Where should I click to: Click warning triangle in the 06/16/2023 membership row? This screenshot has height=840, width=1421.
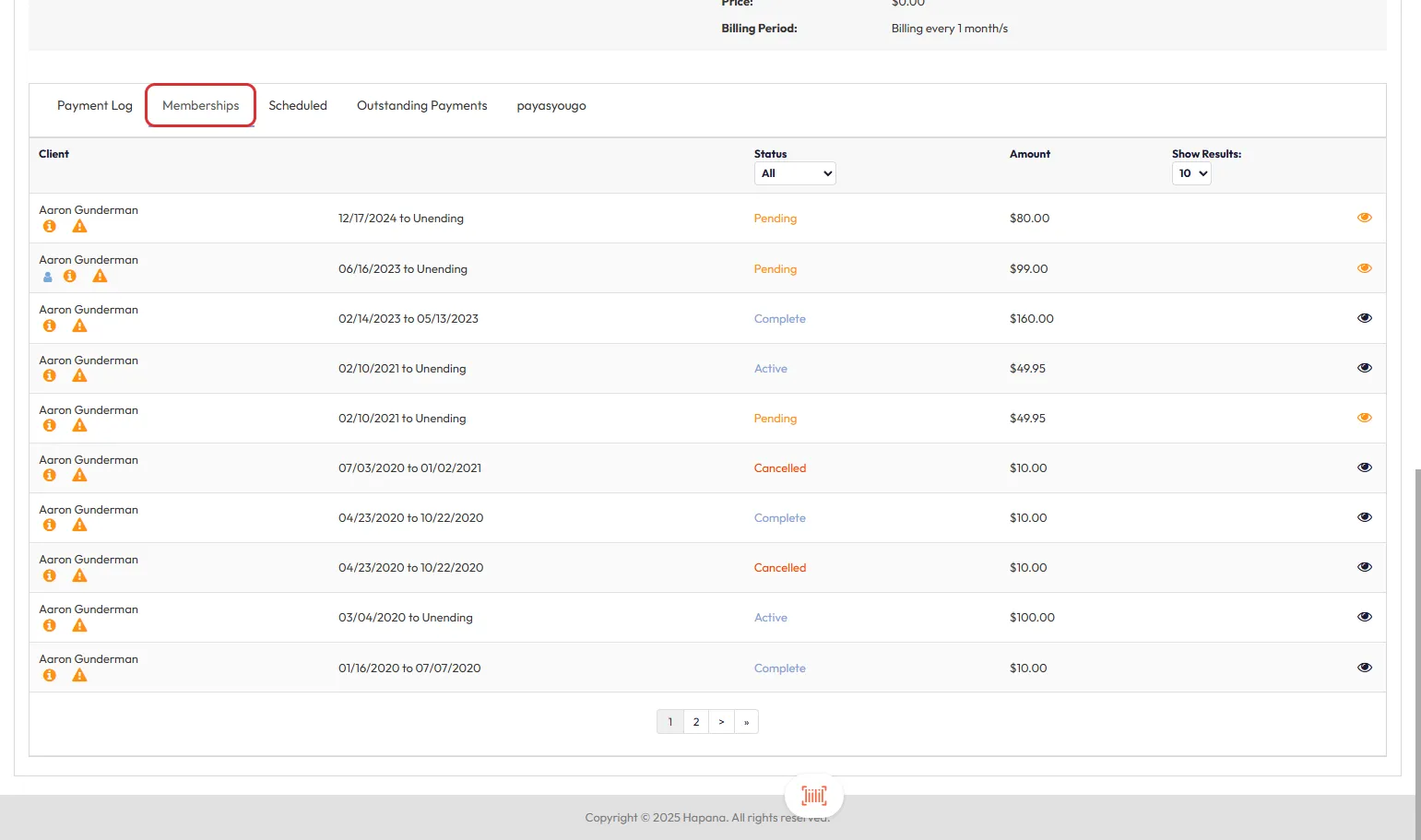click(x=100, y=277)
